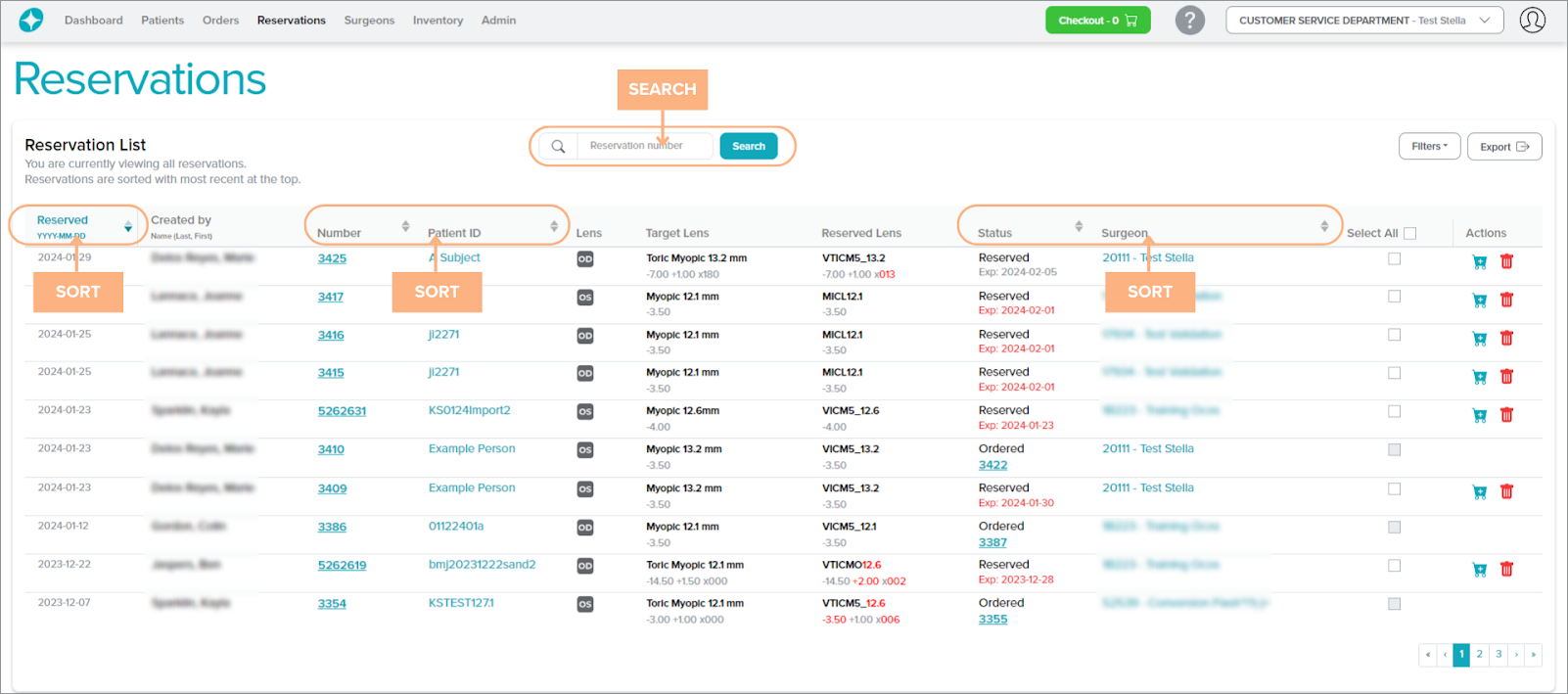Click the add-to-cart icon for reservation 3425
This screenshot has width=1568, height=694.
pos(1479,261)
